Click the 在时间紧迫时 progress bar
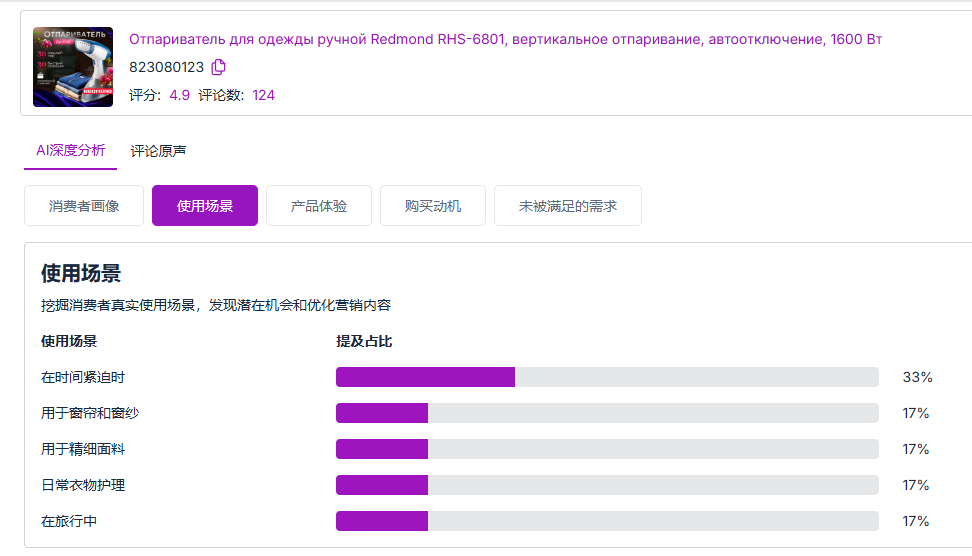The height and width of the screenshot is (556, 972). click(x=607, y=377)
